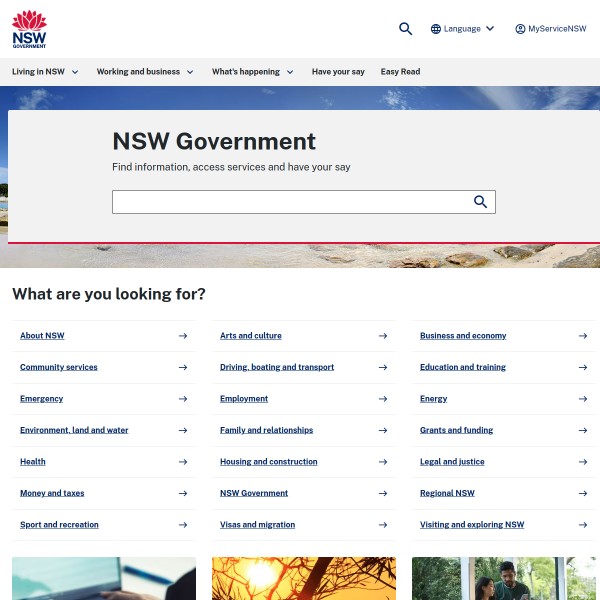
Task: Click the MyServiceNSW user profile icon
Action: point(520,29)
